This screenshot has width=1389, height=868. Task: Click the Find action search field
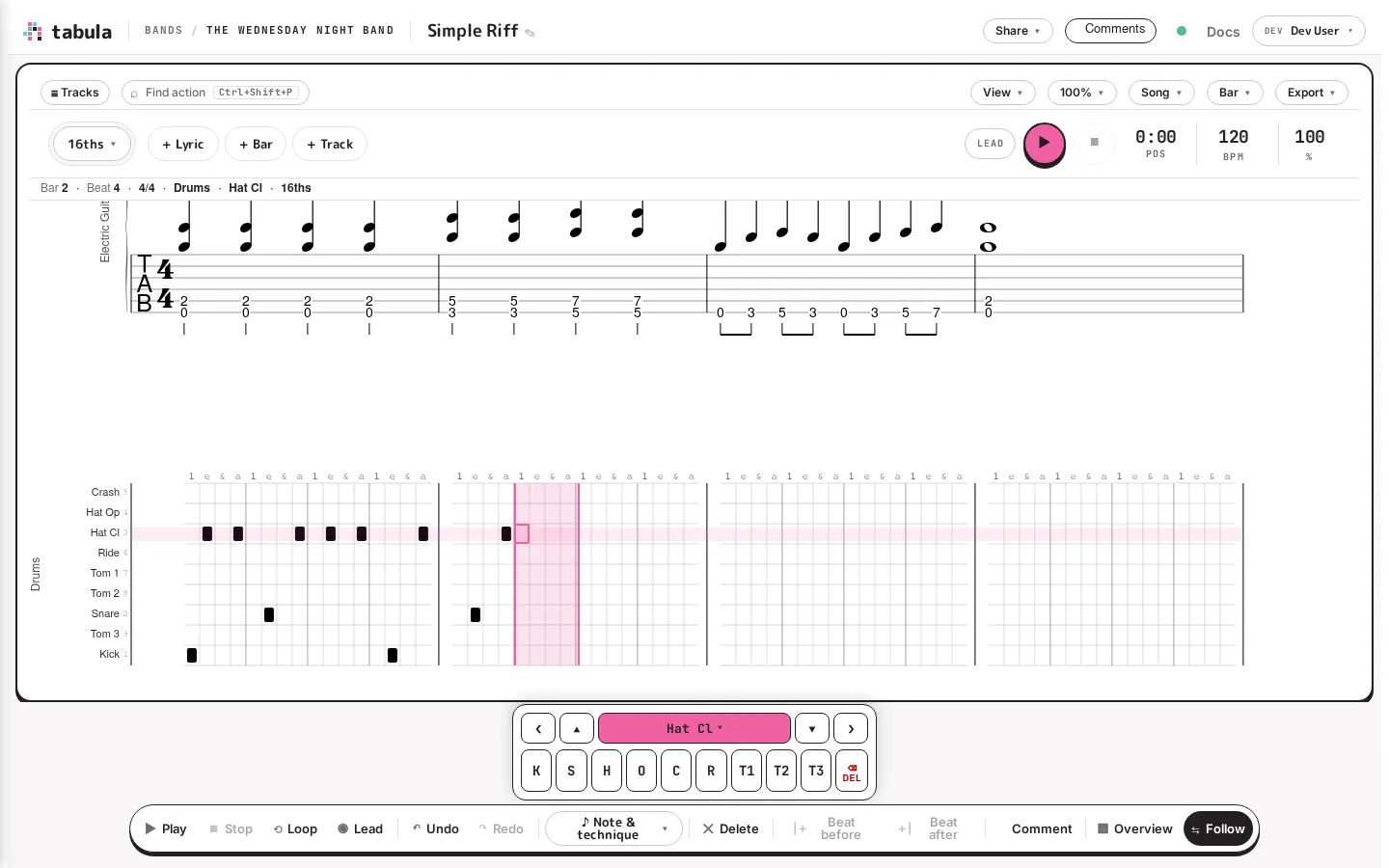tap(215, 93)
